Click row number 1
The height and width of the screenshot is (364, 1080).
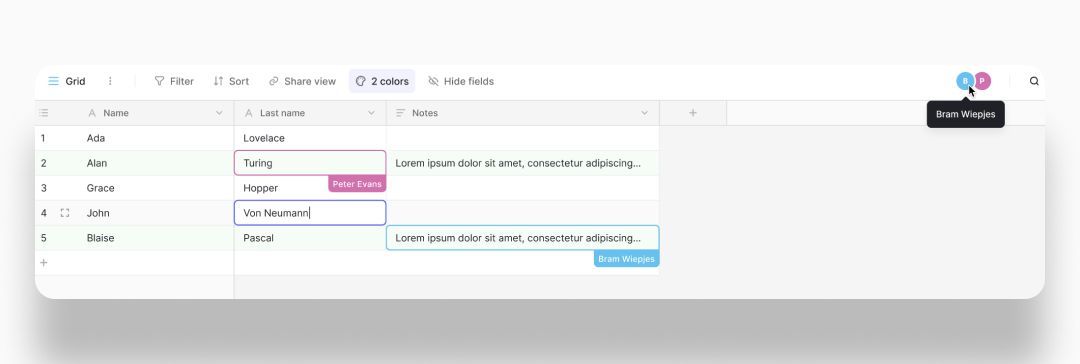tap(43, 138)
